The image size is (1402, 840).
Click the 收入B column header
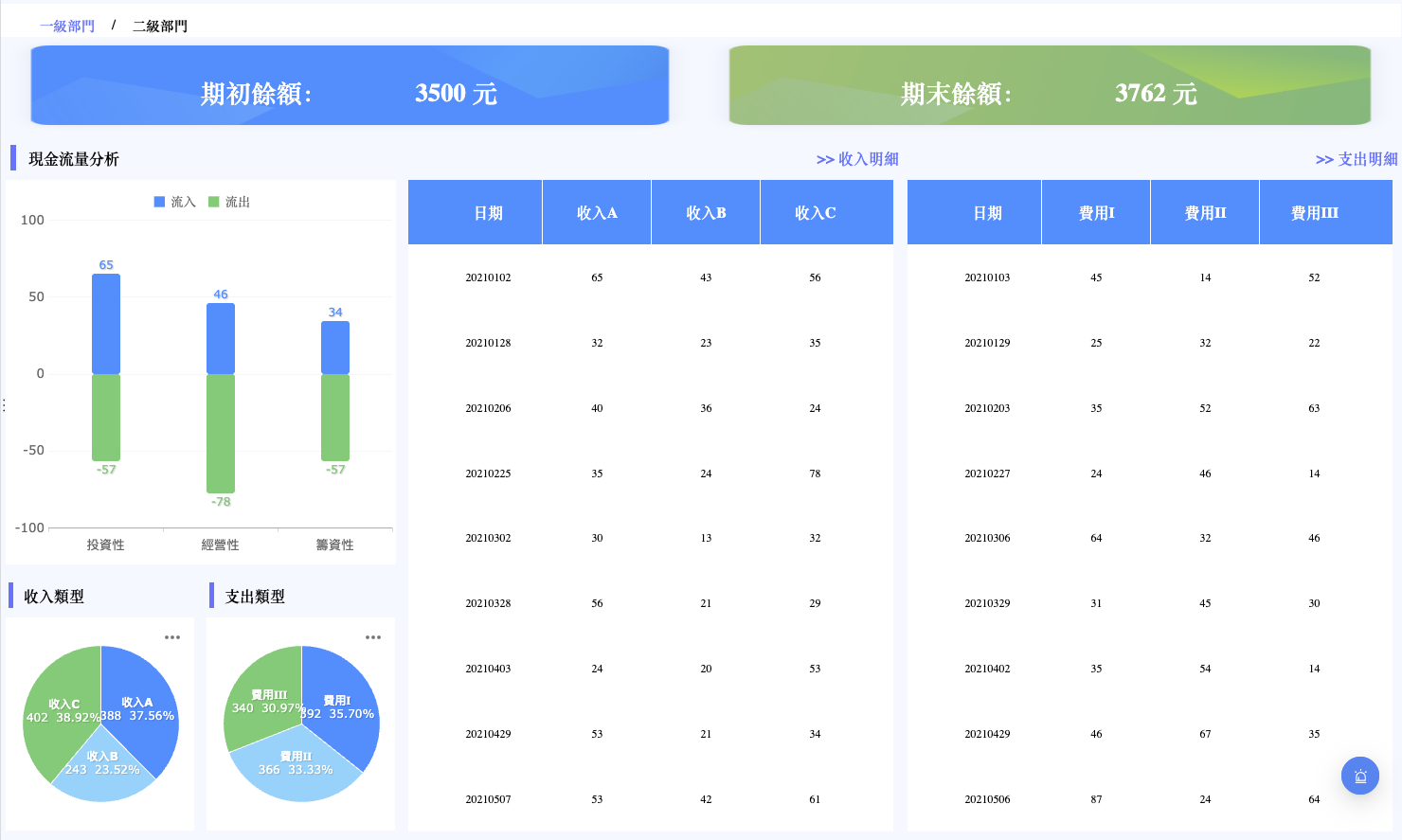click(x=706, y=213)
